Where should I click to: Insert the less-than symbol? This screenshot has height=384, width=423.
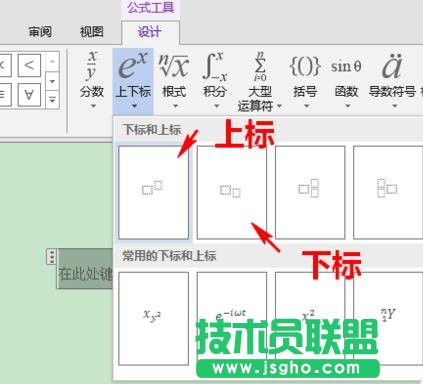(x=29, y=65)
